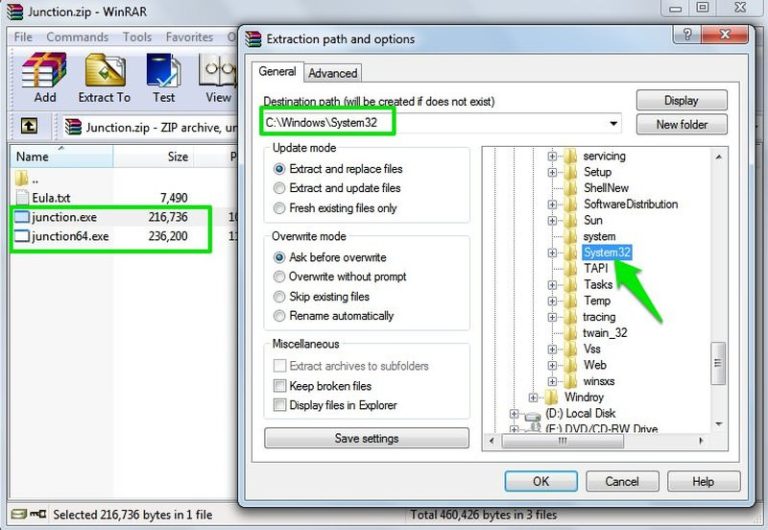Screen dimensions: 768x530
Task: Expand the Windroy folder tree node
Action: coord(533,397)
